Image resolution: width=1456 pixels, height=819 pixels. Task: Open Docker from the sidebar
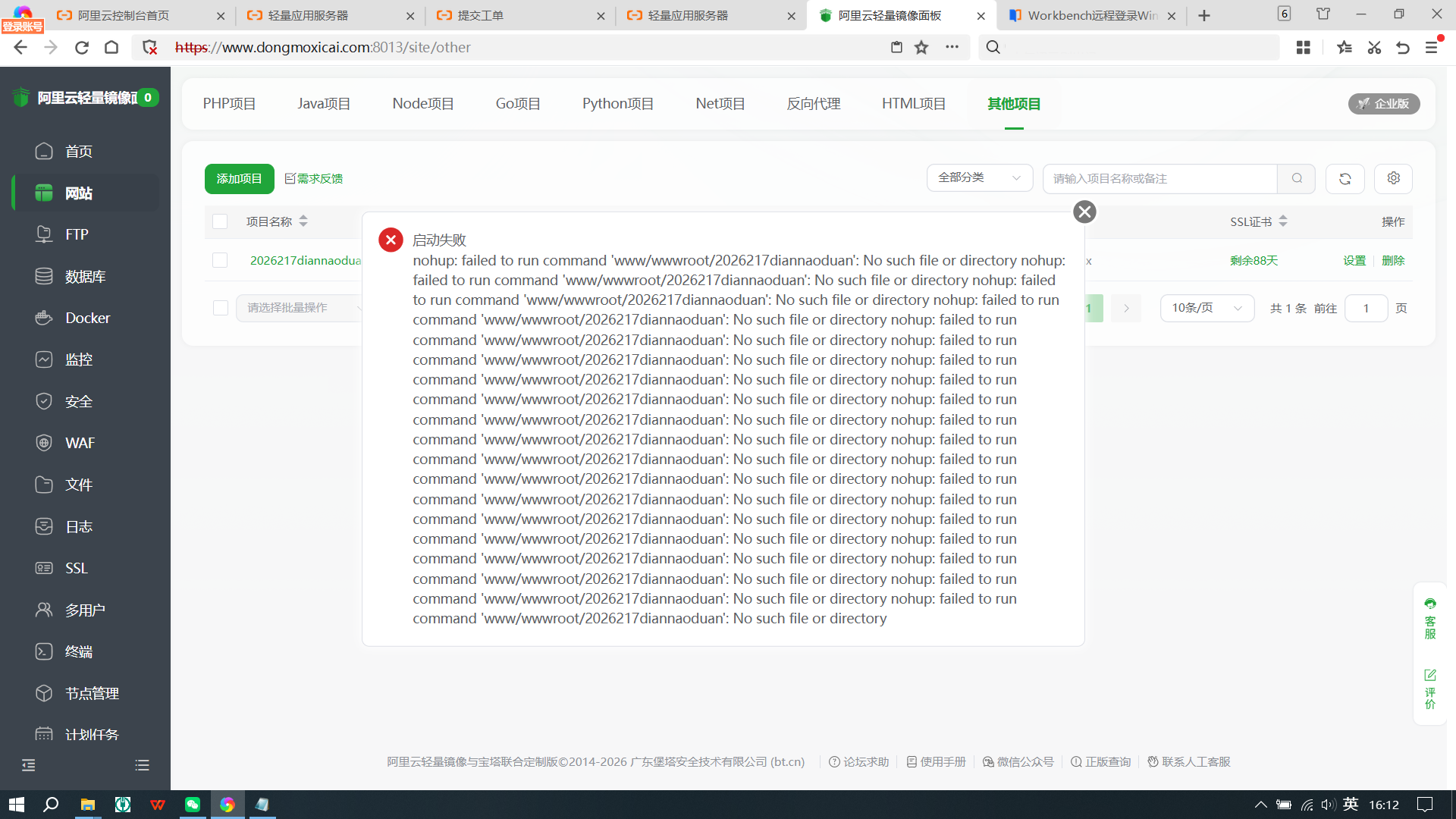(87, 318)
